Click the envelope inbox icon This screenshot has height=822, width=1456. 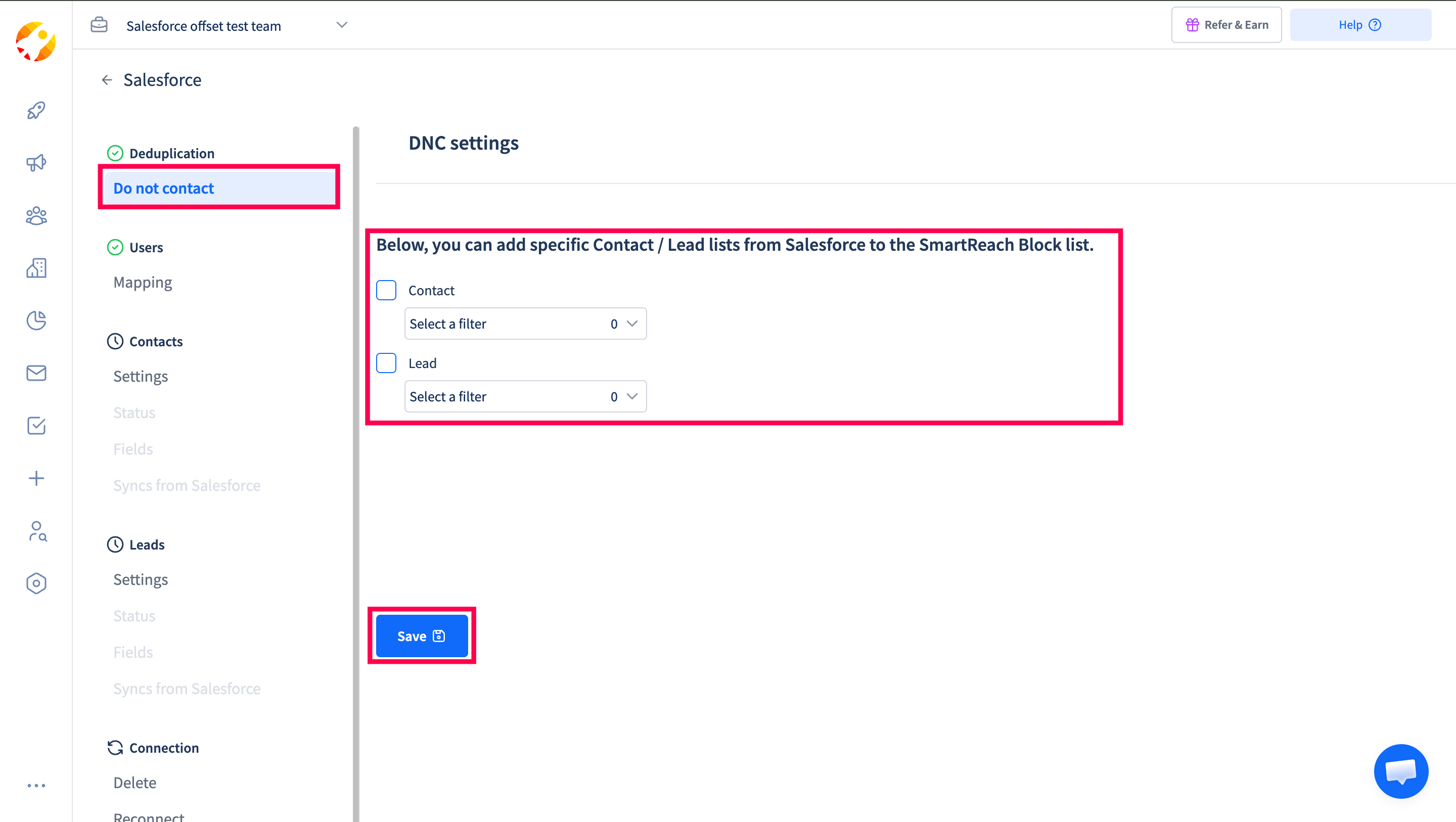pos(36,373)
